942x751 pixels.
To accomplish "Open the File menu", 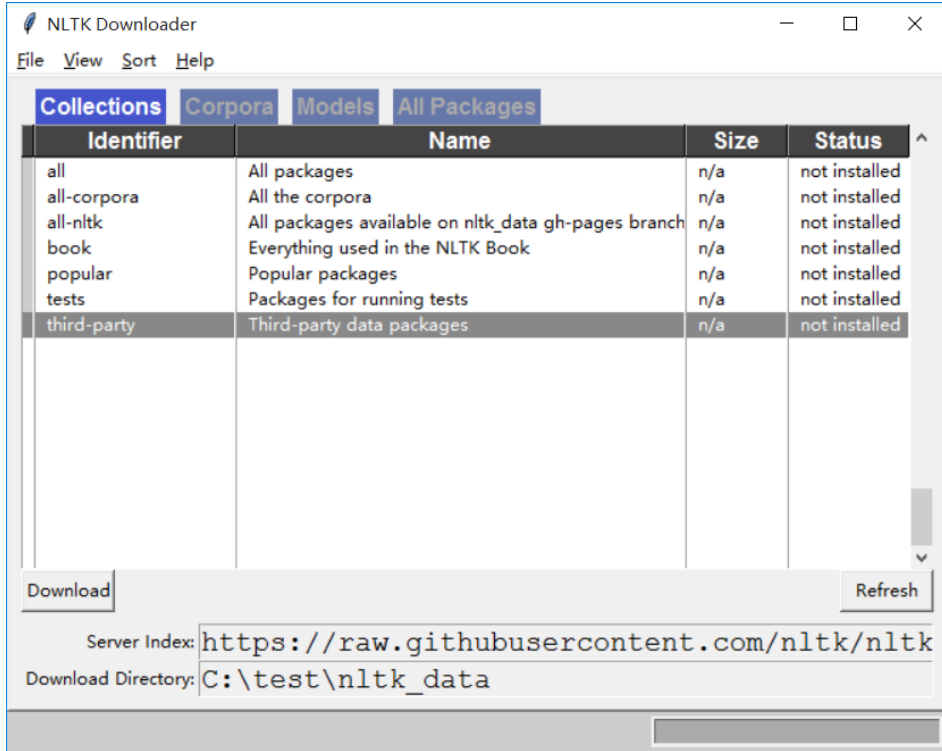I will (30, 61).
